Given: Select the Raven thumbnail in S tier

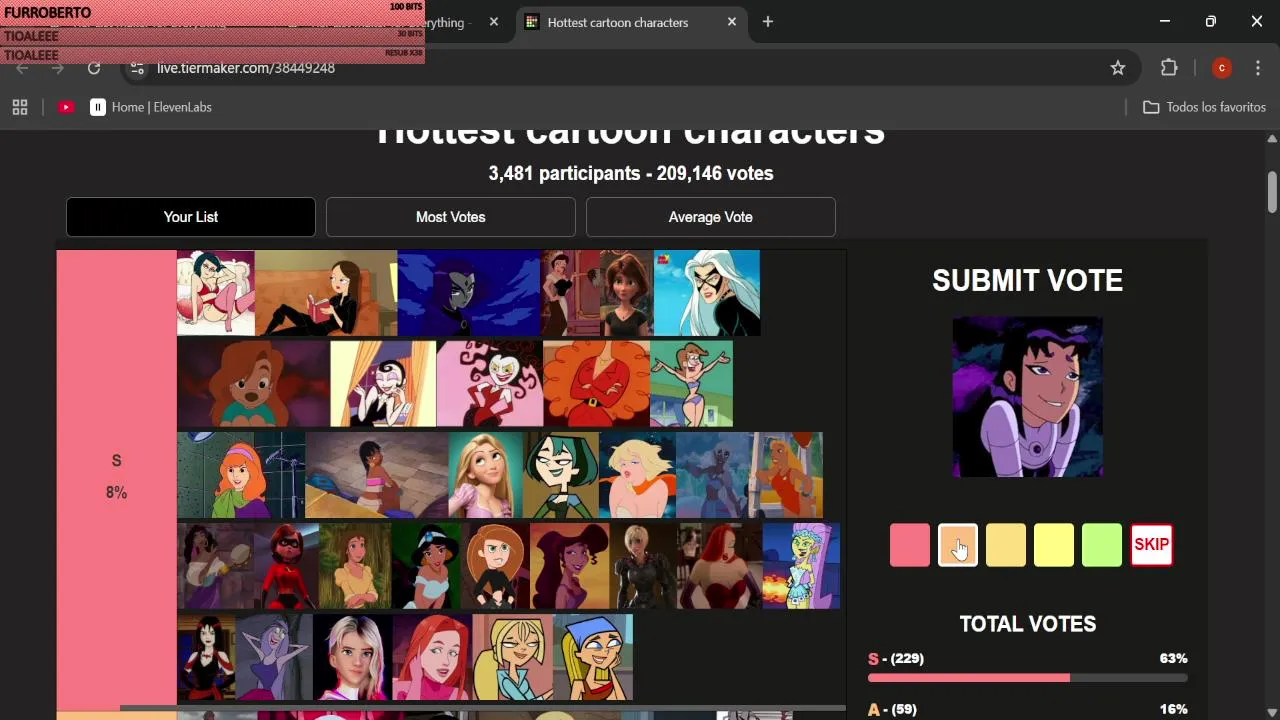Looking at the screenshot, I should pyautogui.click(x=469, y=293).
